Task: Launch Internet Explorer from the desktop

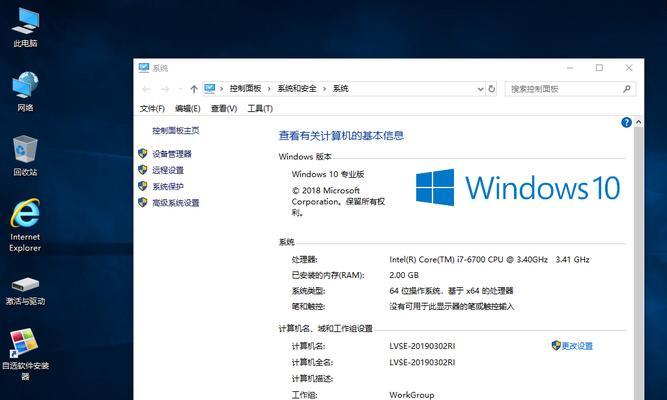Action: (25, 226)
